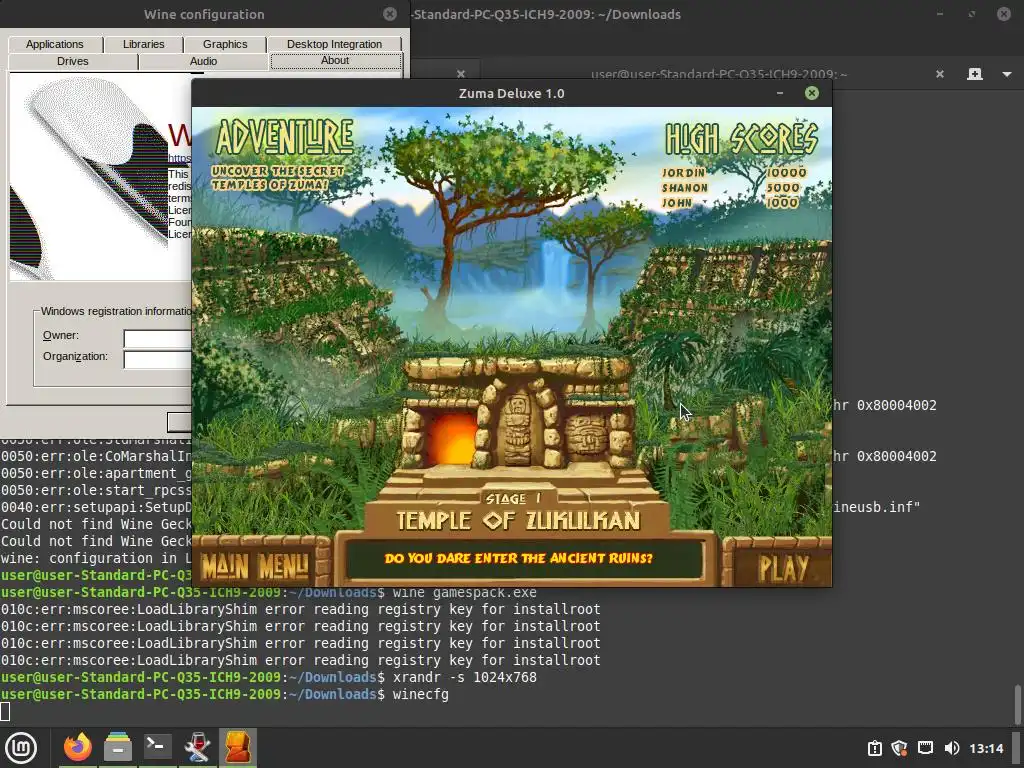Switch to the Drives tab

[x=72, y=61]
